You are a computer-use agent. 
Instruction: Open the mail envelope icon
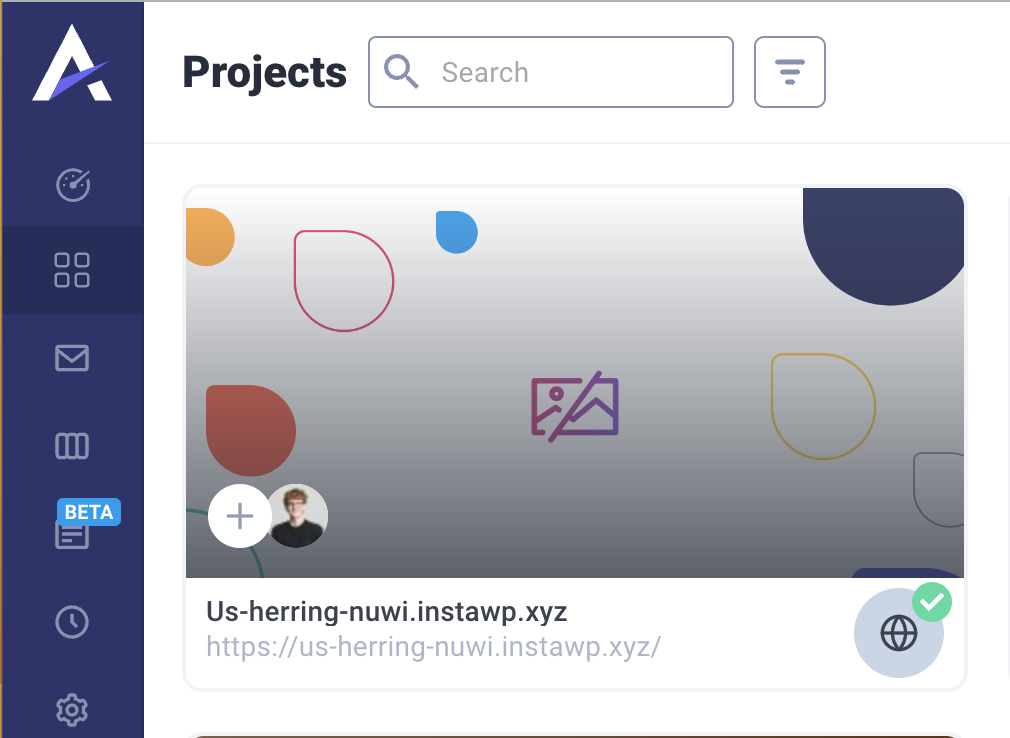[x=72, y=358]
